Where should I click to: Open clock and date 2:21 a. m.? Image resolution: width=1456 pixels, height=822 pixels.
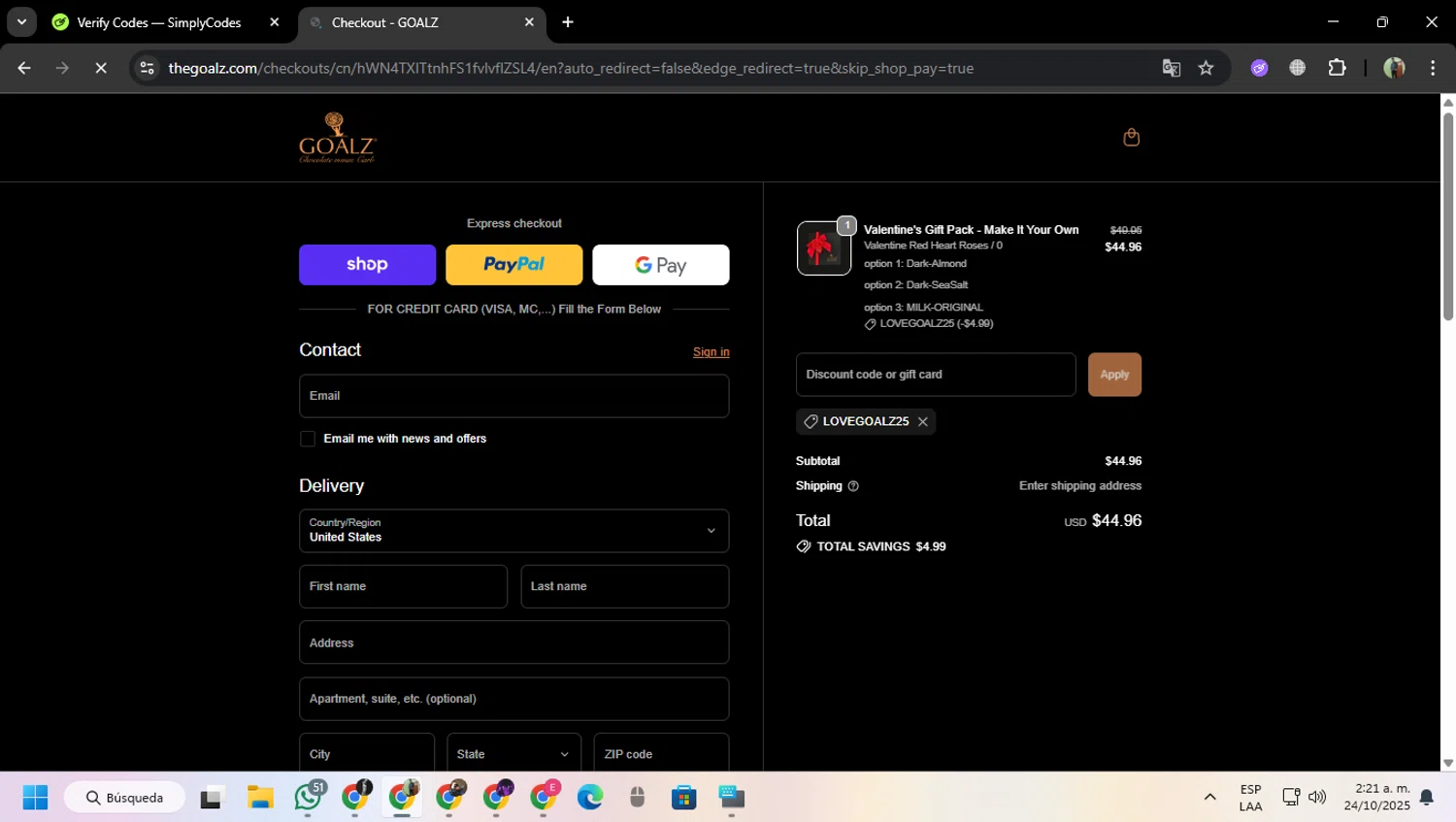point(1376,798)
